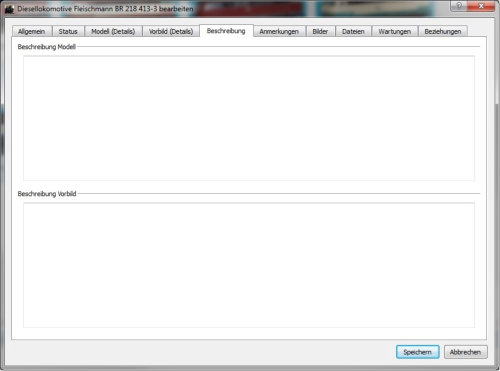Save changes with the Speichern button
Screen dimensions: 500x371
(x=418, y=352)
